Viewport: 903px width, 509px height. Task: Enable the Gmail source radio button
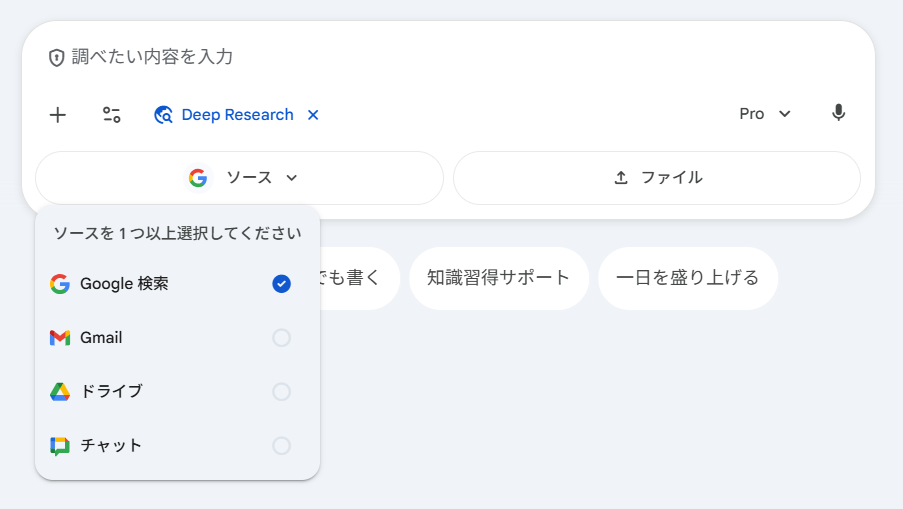281,338
